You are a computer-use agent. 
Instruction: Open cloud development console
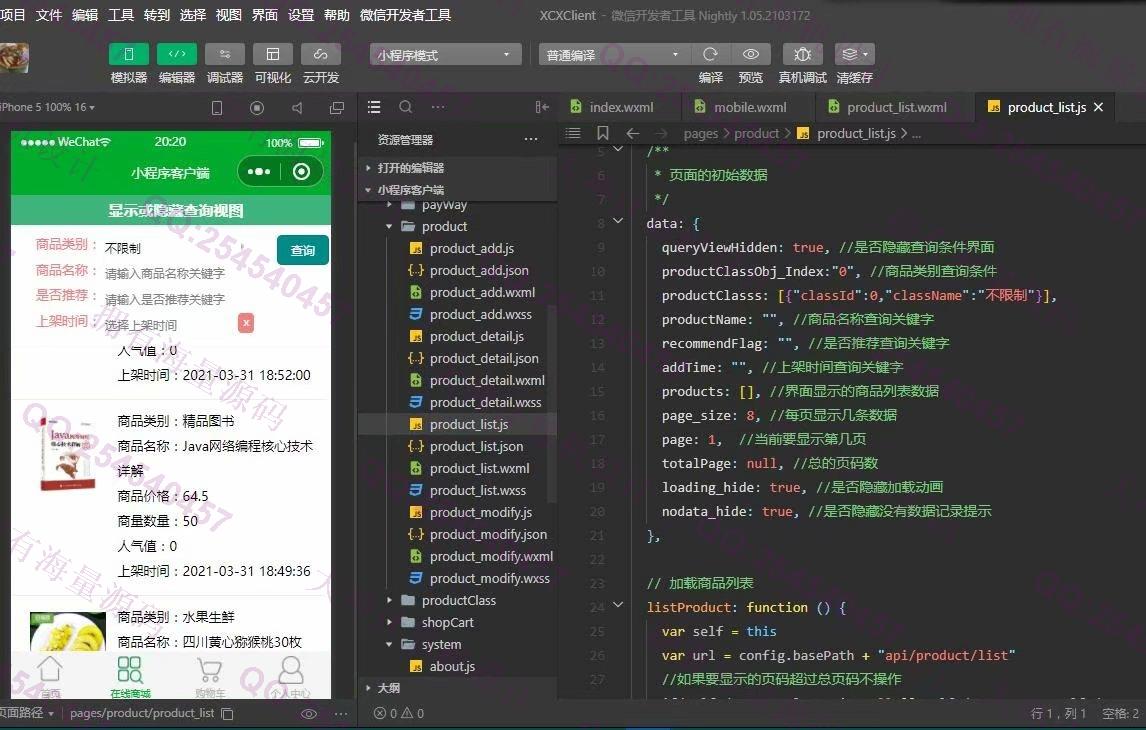[320, 54]
